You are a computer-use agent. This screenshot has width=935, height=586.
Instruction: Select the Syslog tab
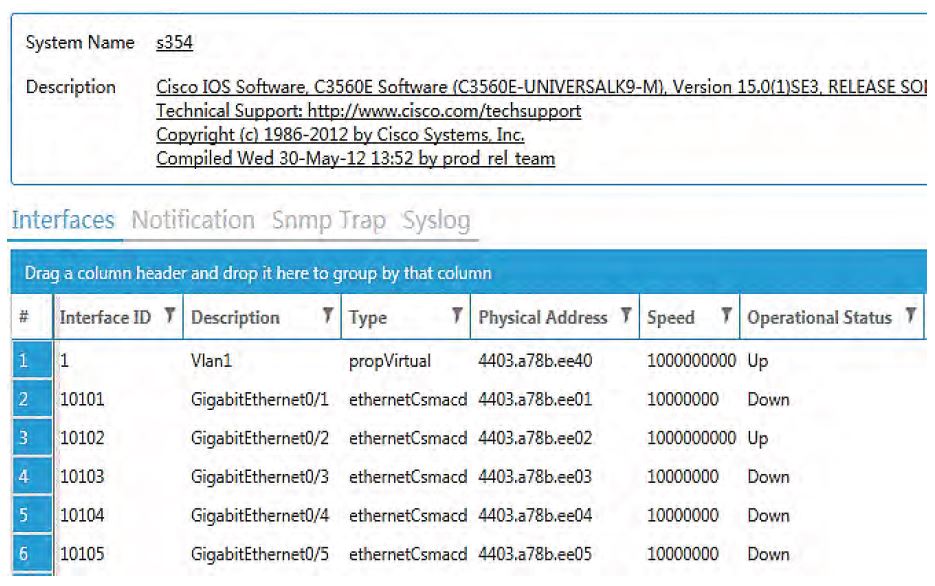click(436, 220)
